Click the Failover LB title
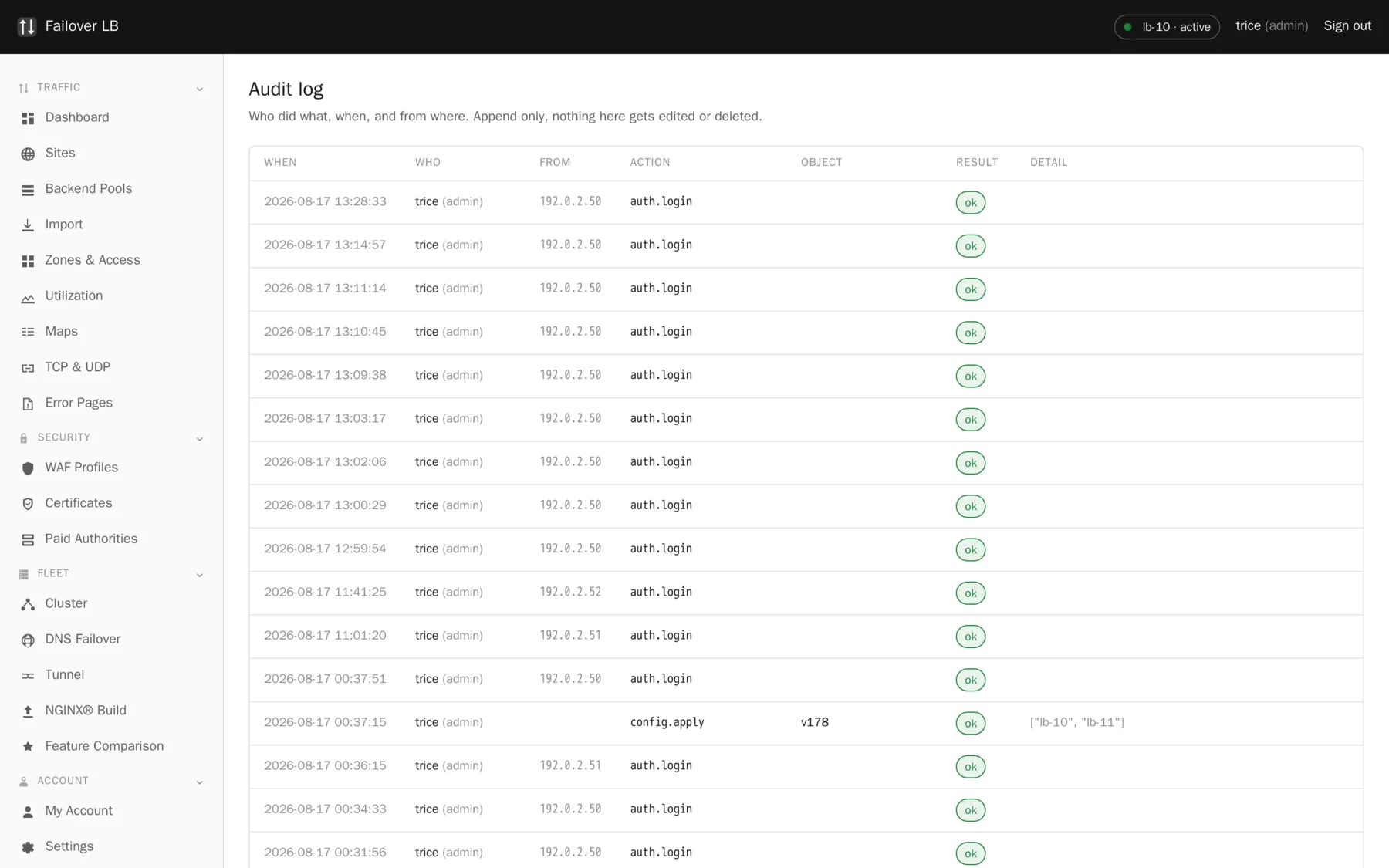The height and width of the screenshot is (868, 1389). 82,25
